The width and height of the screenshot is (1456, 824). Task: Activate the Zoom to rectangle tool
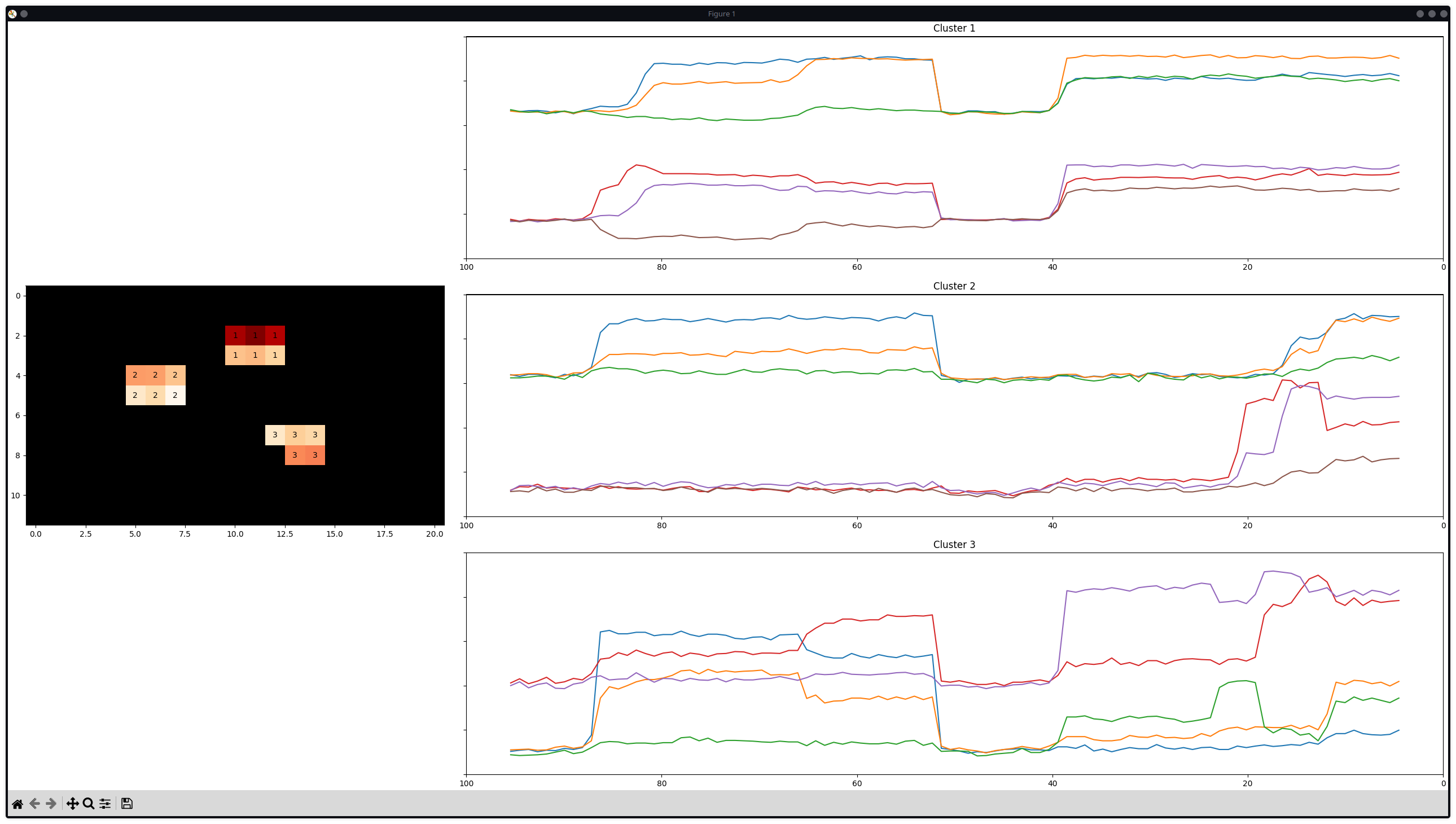(x=88, y=804)
